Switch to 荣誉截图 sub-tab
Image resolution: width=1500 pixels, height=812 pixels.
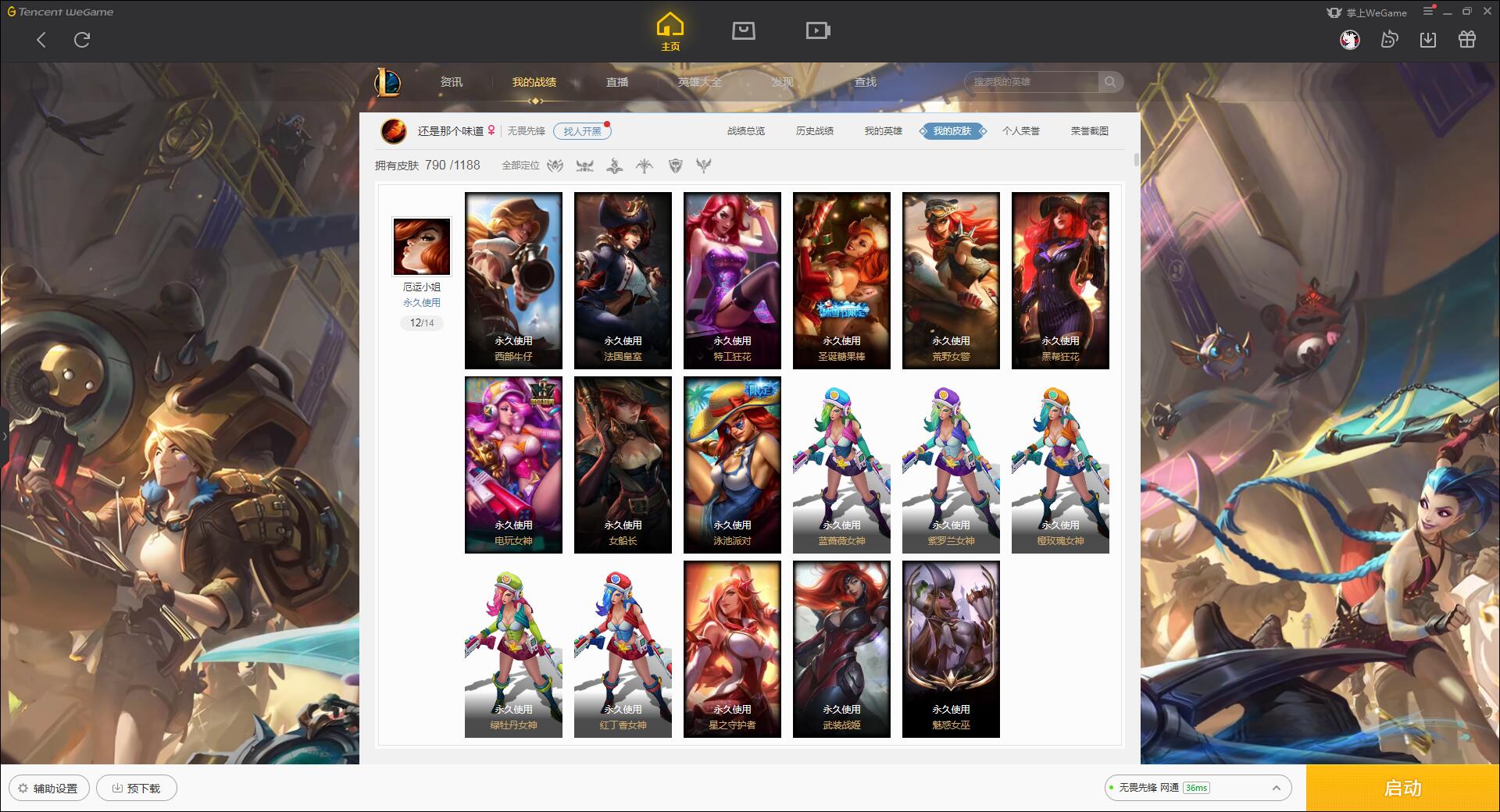pyautogui.click(x=1090, y=131)
